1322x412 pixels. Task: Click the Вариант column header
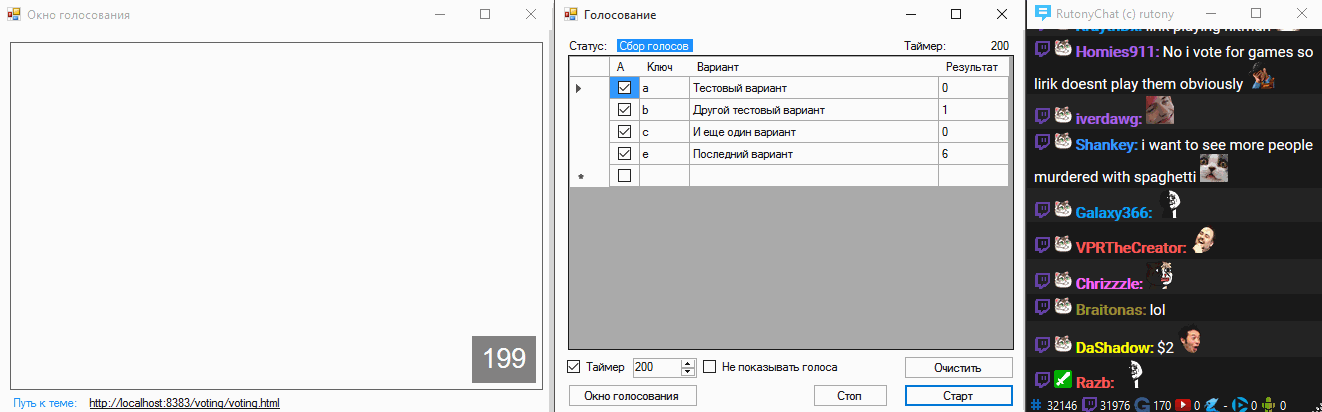click(813, 67)
